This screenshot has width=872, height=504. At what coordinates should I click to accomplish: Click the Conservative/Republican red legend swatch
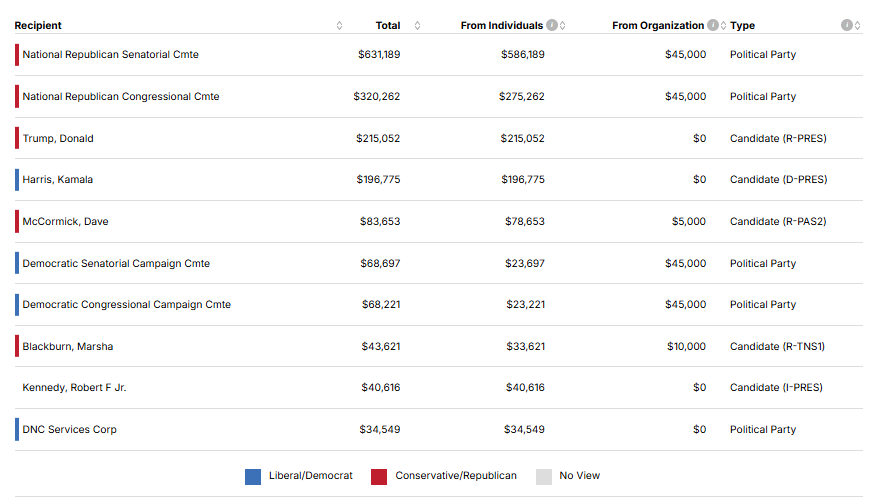379,477
